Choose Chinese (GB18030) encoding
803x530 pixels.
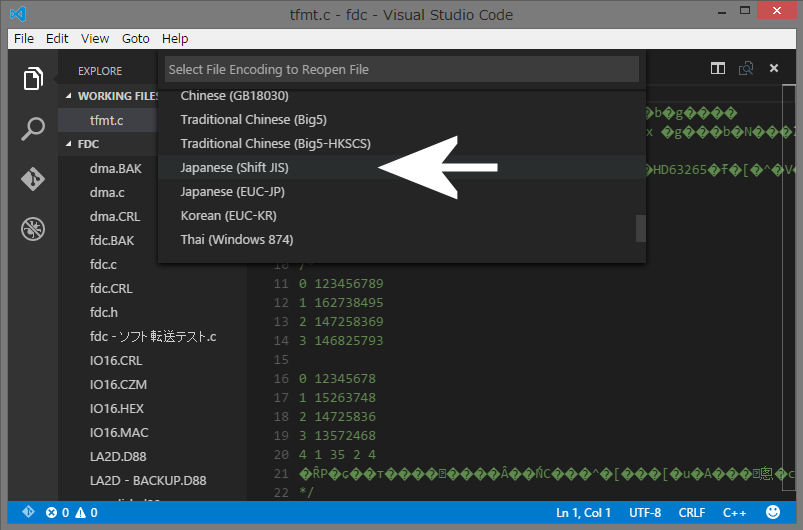(x=402, y=96)
